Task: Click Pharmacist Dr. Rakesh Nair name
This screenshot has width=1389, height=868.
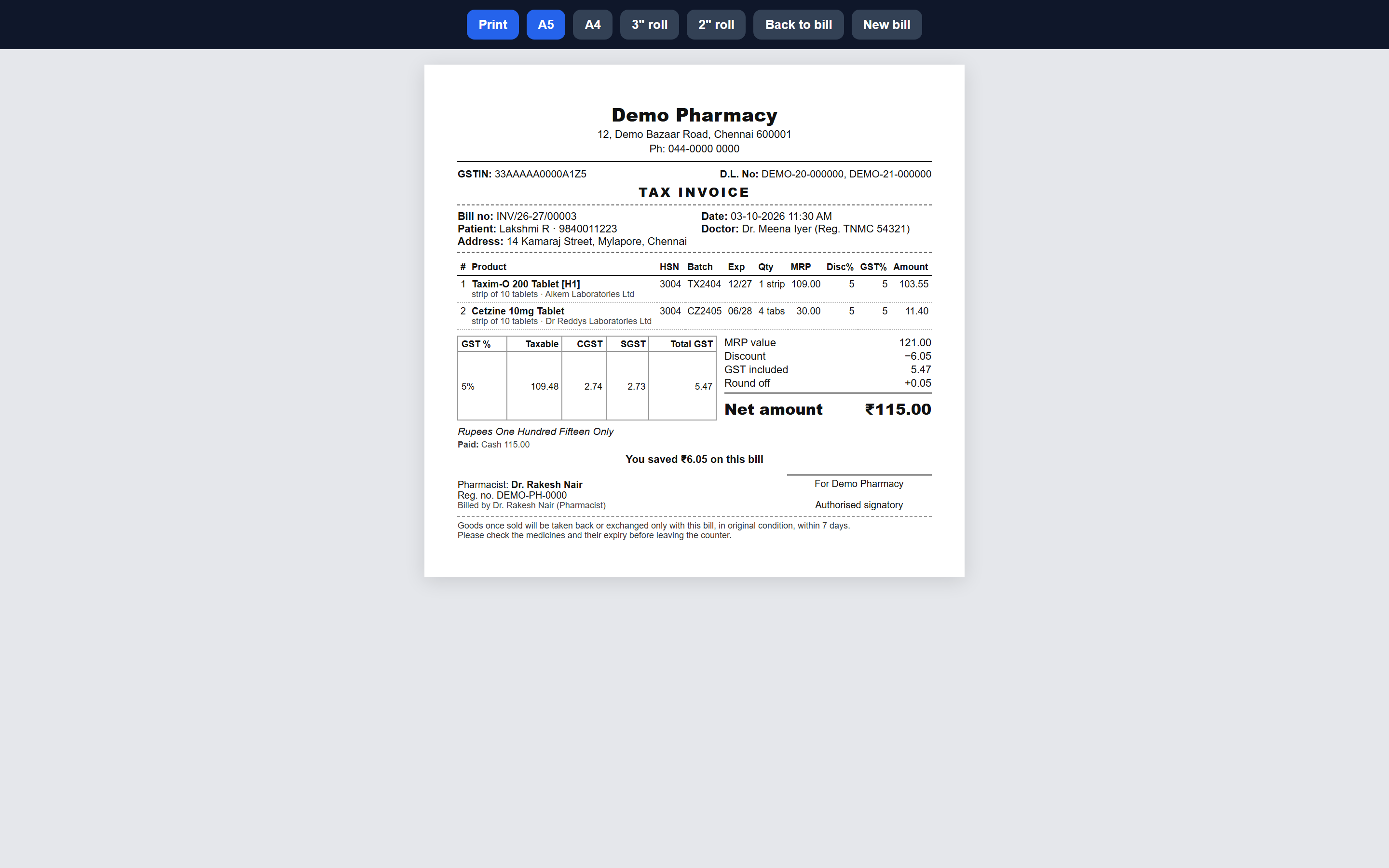Action: point(546,485)
